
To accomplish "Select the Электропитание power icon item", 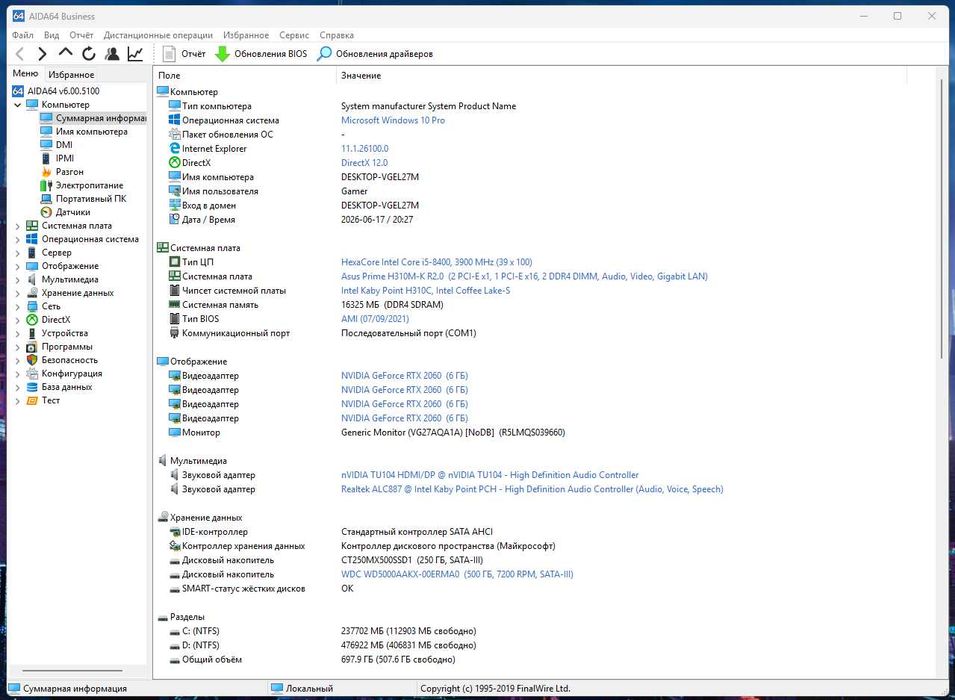I will click(46, 185).
